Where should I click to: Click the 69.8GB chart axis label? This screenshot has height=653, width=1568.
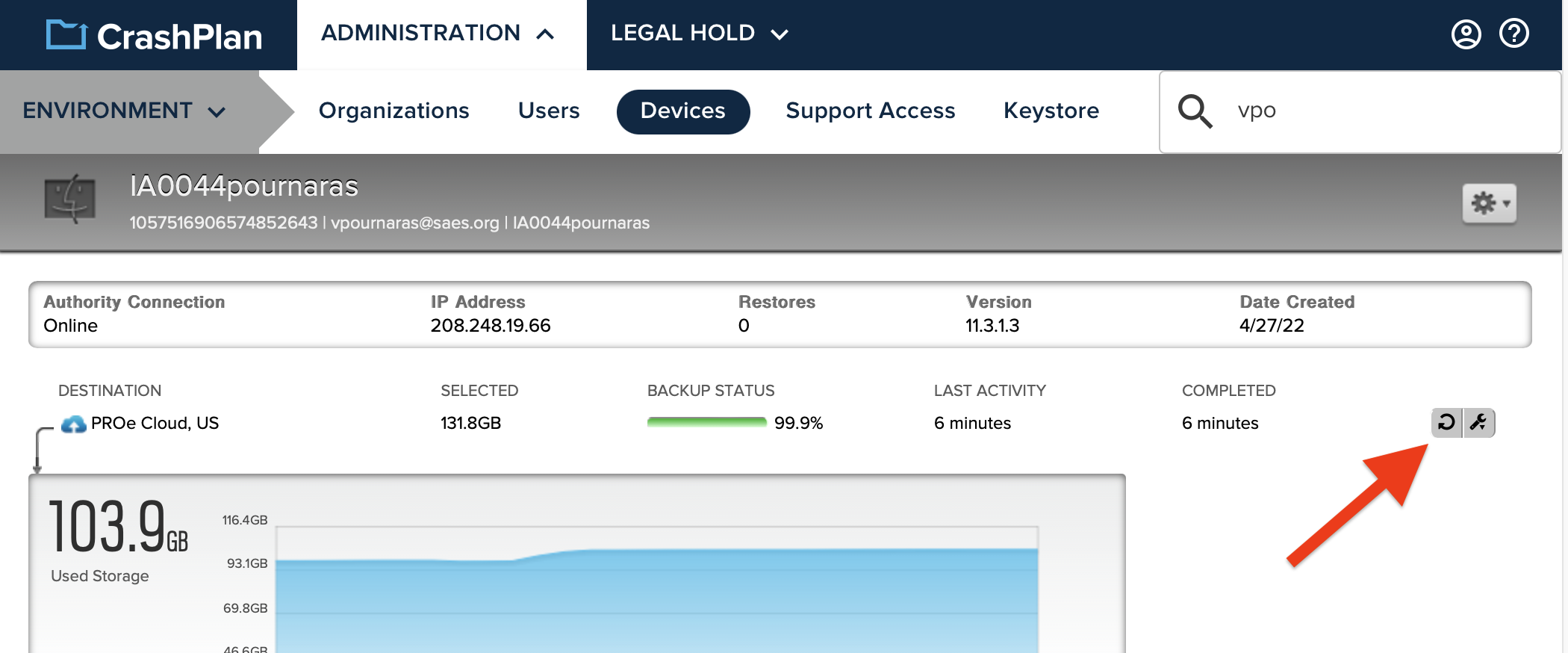tap(245, 608)
